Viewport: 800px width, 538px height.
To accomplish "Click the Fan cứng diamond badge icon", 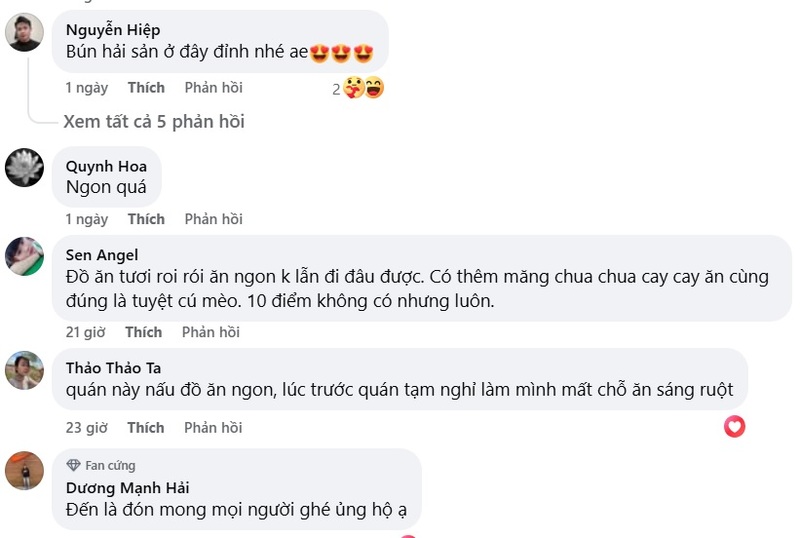I will pos(73,465).
